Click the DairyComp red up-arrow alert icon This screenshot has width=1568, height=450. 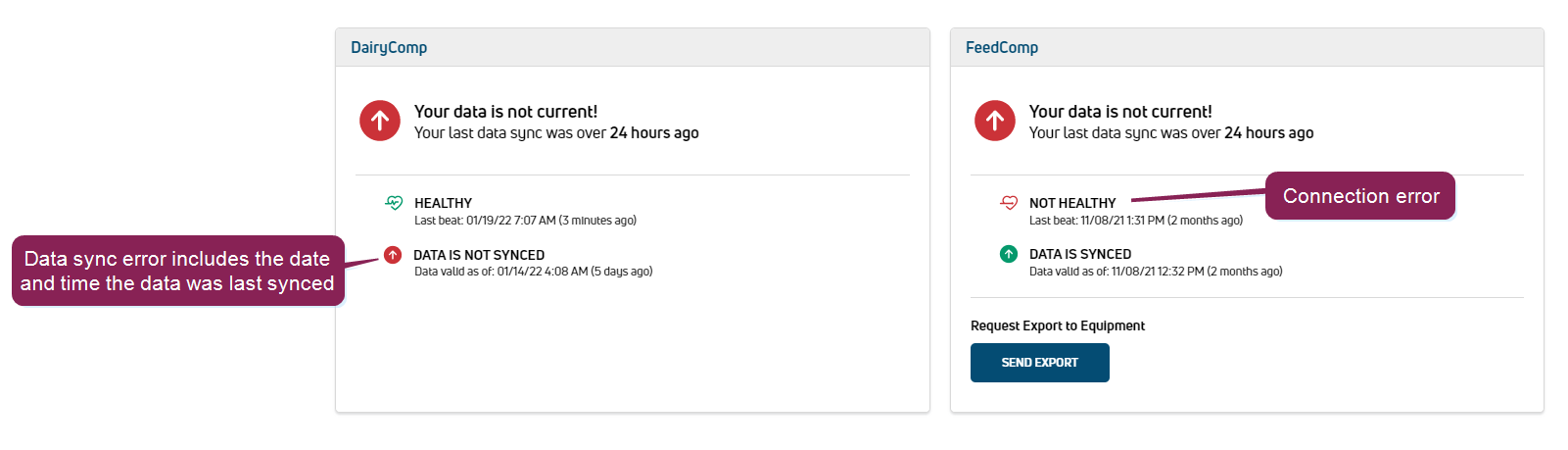coord(380,121)
